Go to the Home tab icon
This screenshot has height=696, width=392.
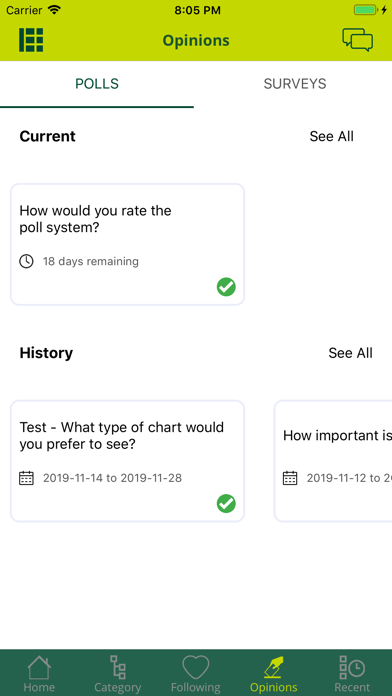pos(39,667)
